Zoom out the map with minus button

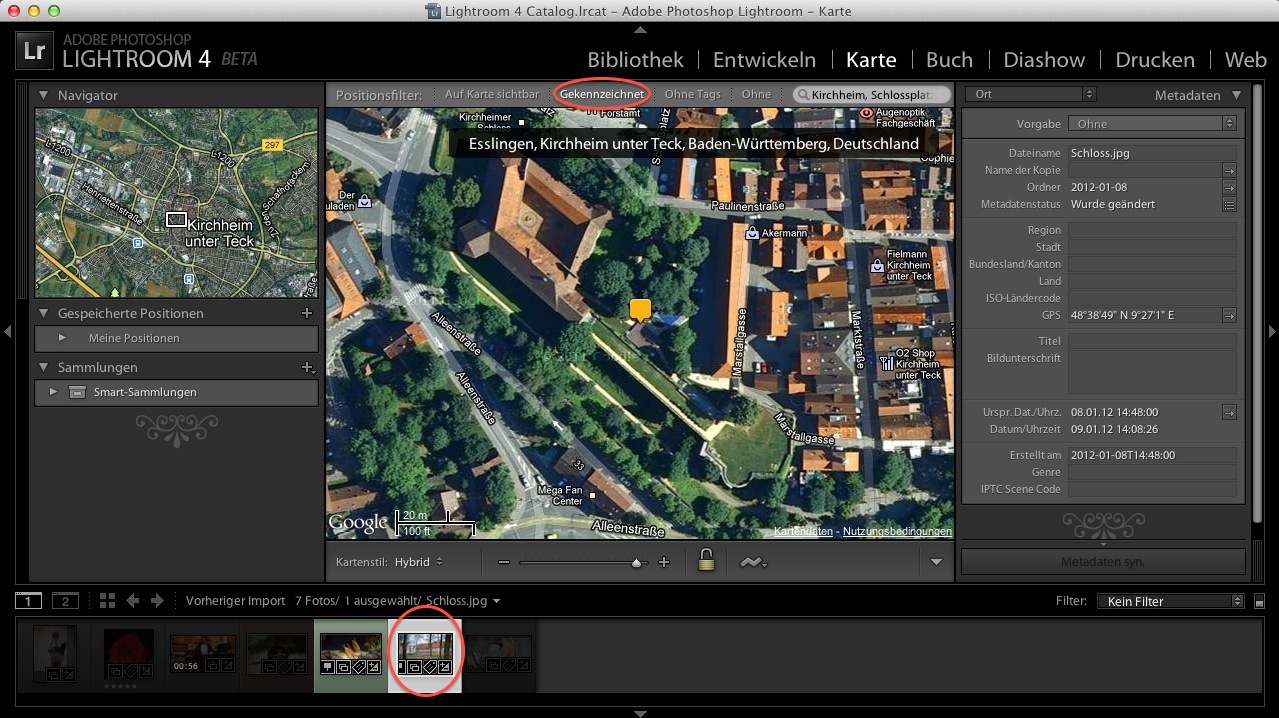point(503,563)
